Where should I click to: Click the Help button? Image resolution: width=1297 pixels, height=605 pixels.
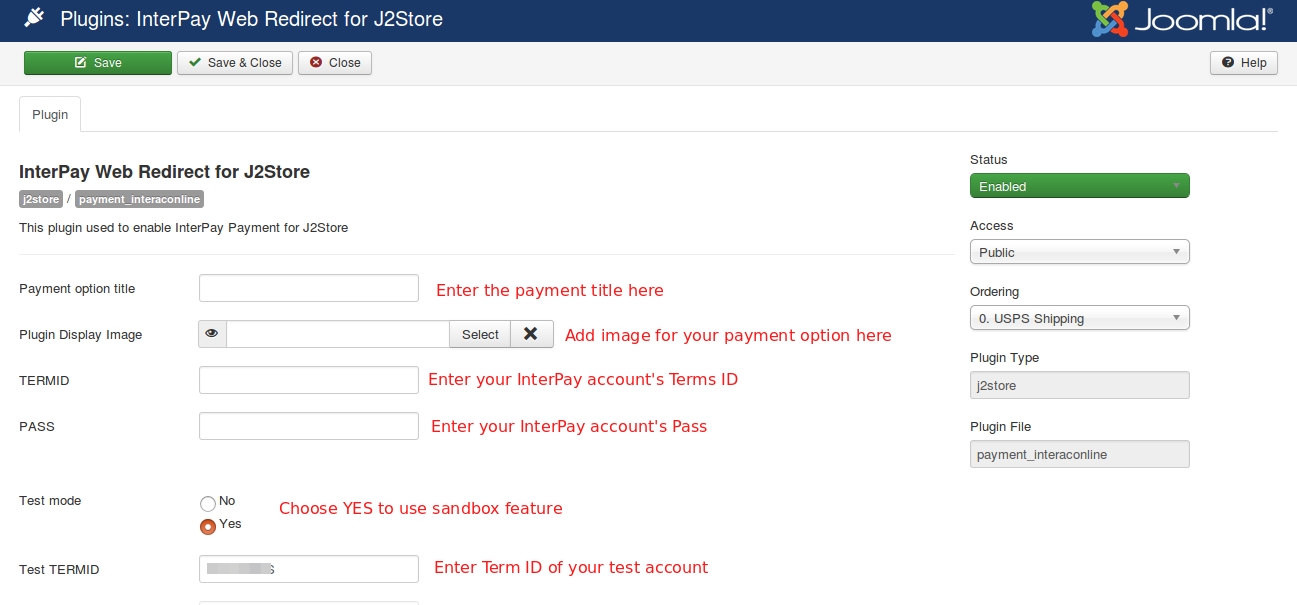(1243, 63)
